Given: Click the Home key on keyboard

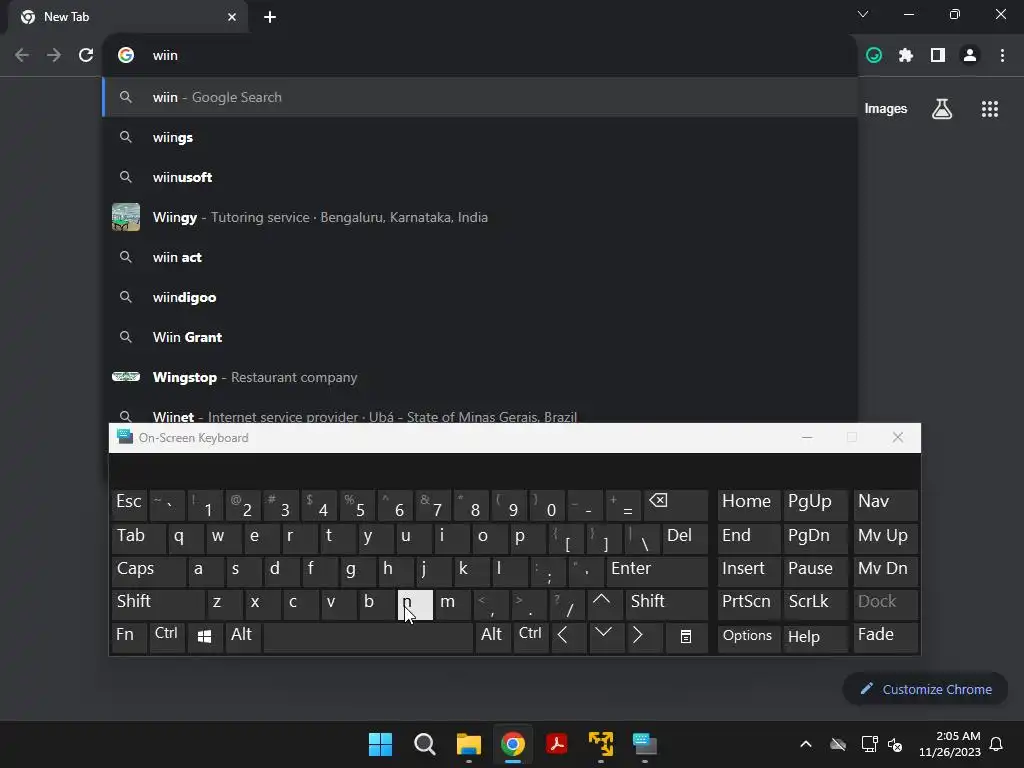Looking at the screenshot, I should click(x=748, y=504).
